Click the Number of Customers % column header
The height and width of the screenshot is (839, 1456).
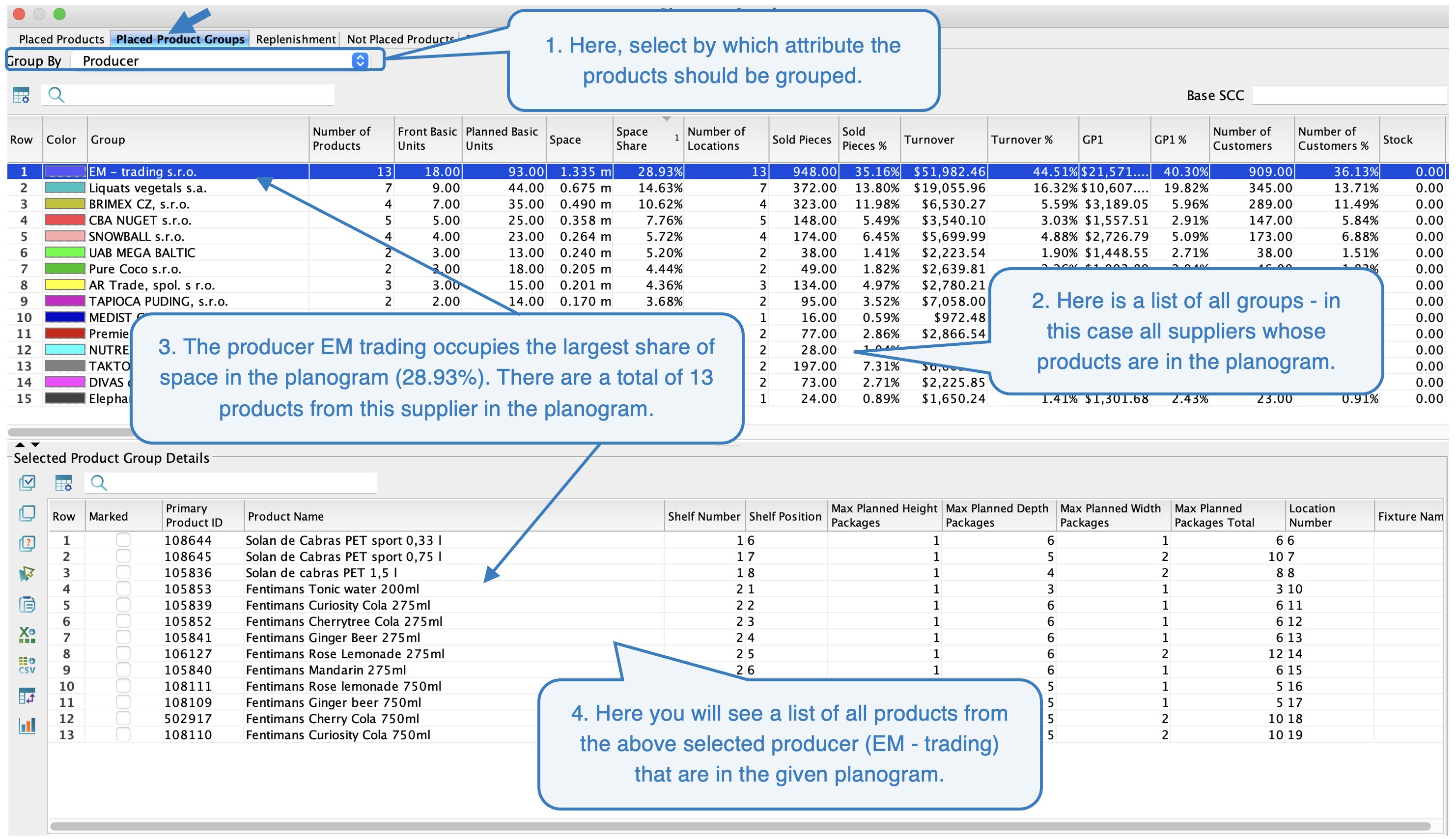tap(1336, 139)
